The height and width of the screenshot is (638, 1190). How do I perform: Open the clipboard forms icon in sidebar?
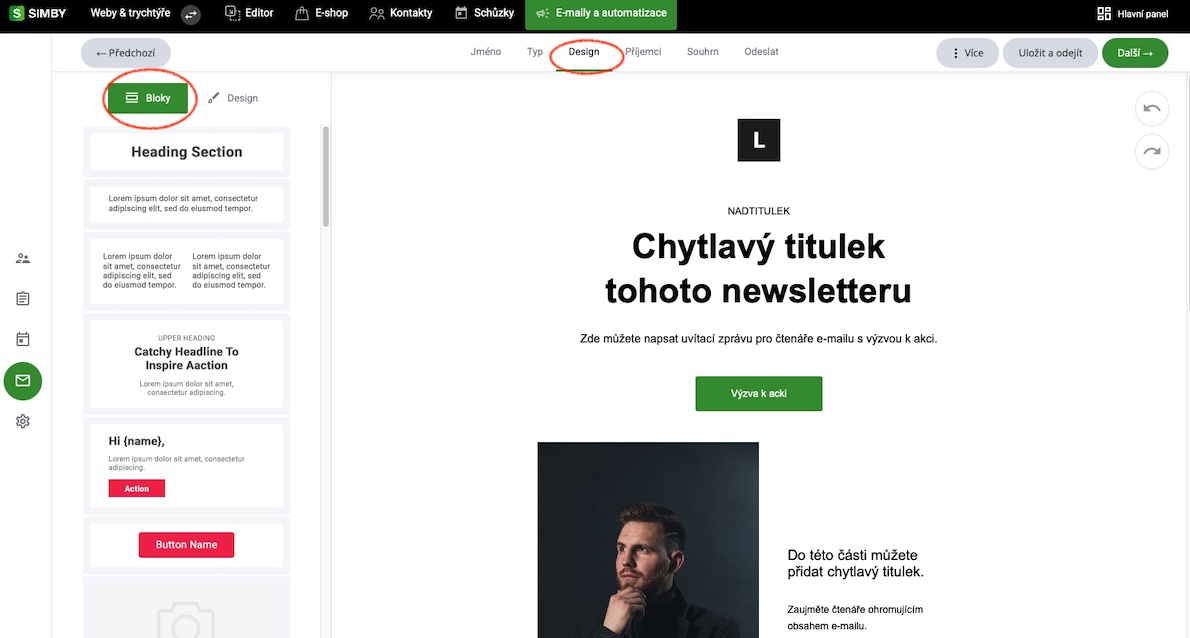[x=23, y=299]
